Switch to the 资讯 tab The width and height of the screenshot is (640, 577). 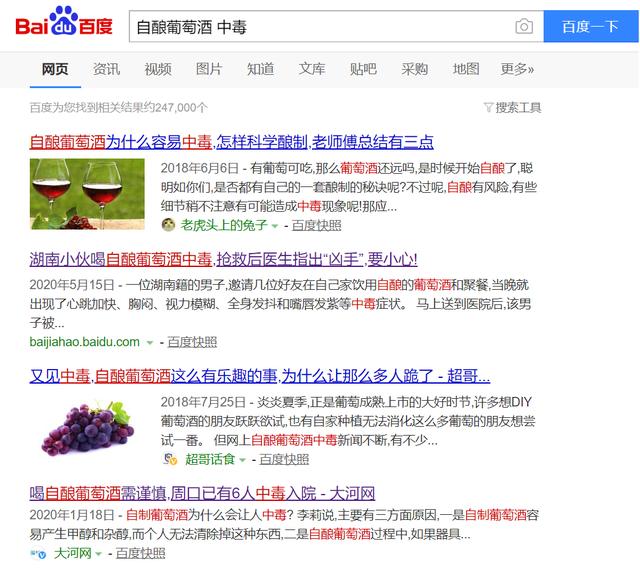point(107,69)
